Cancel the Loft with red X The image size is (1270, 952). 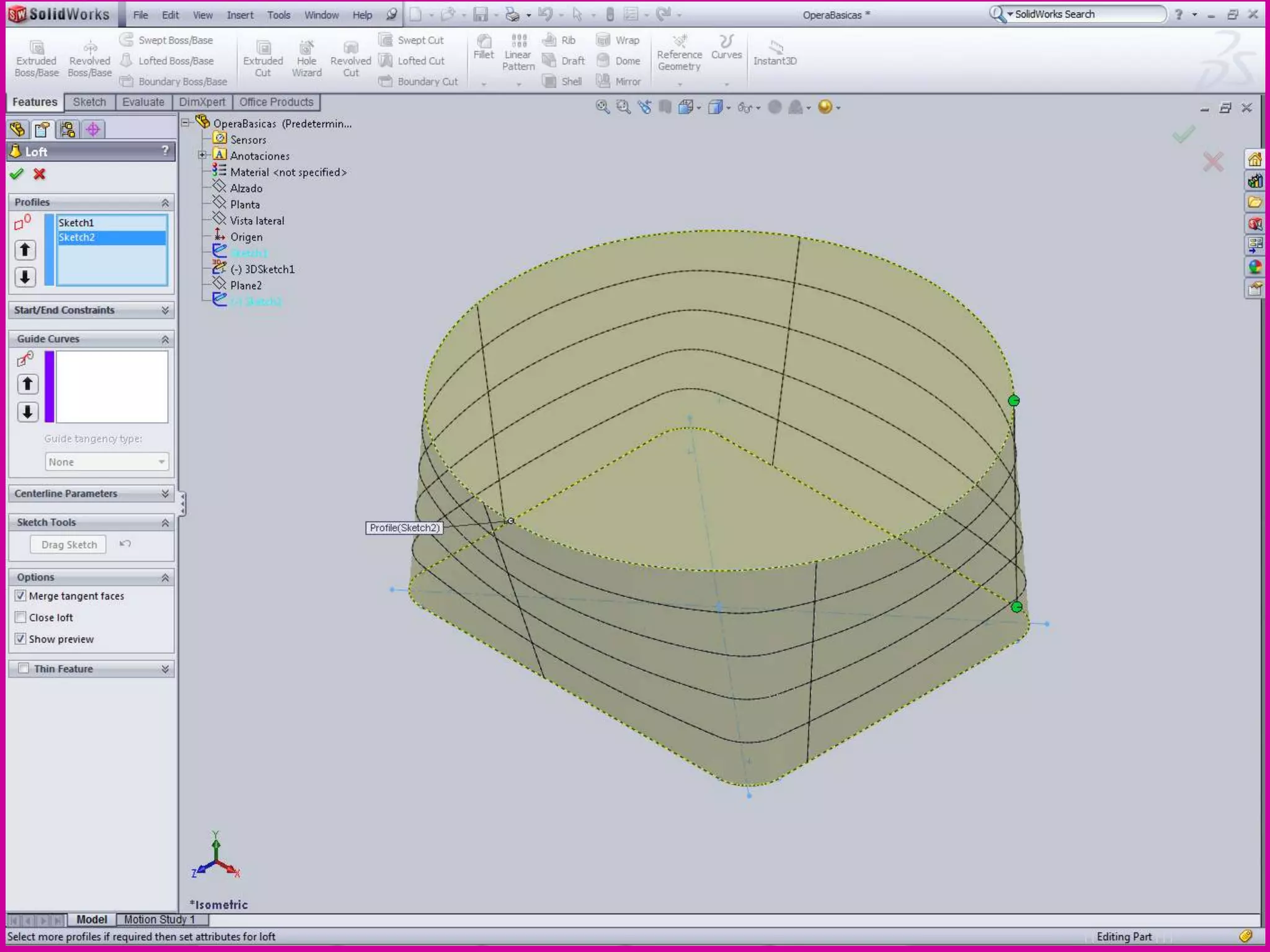click(x=40, y=174)
